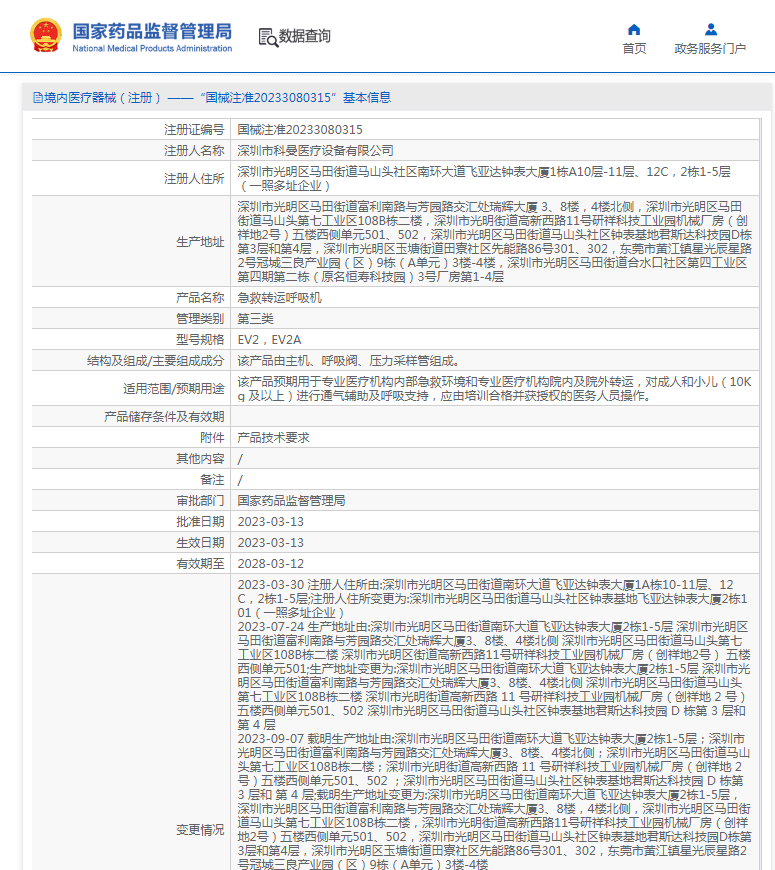
Task: Click the 政务服务门户 user icon
Action: (710, 29)
